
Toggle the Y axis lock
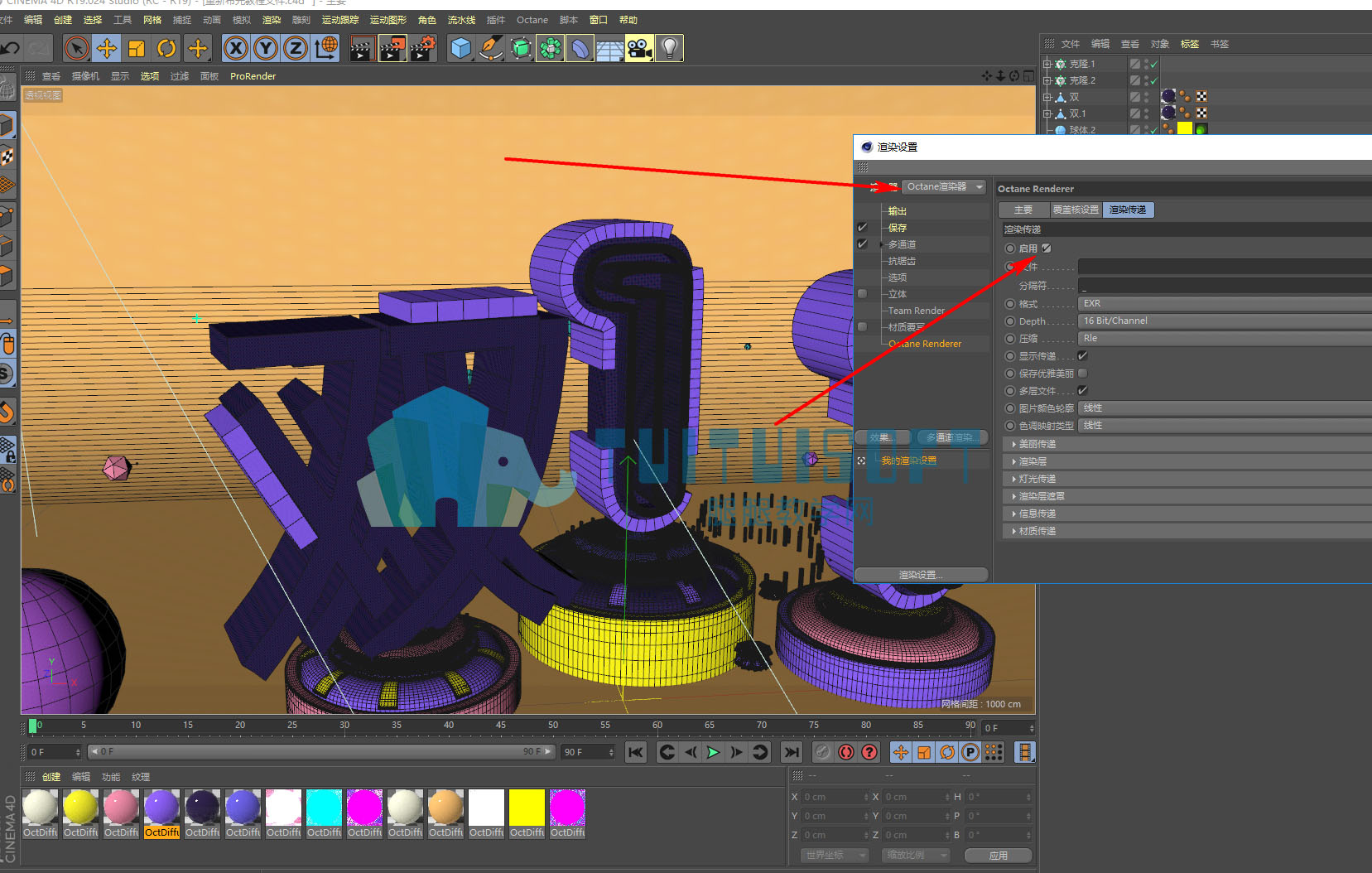[266, 49]
